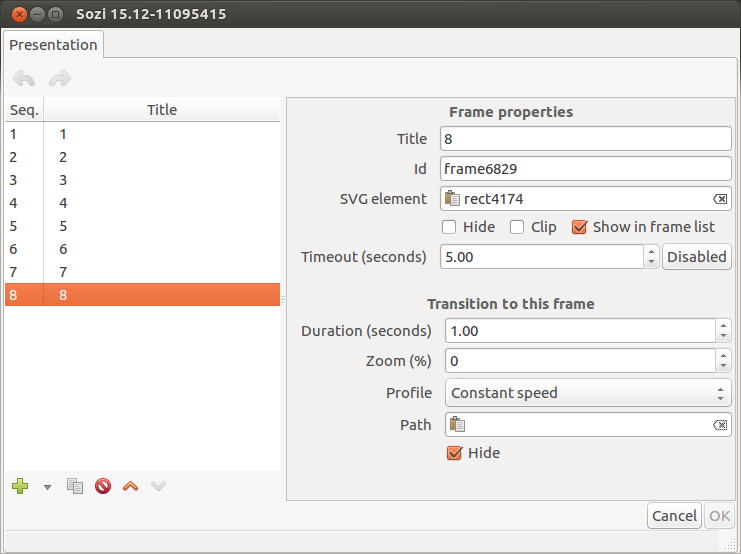Close the Sozi window
The width and height of the screenshot is (741, 554).
pyautogui.click(x=19, y=14)
